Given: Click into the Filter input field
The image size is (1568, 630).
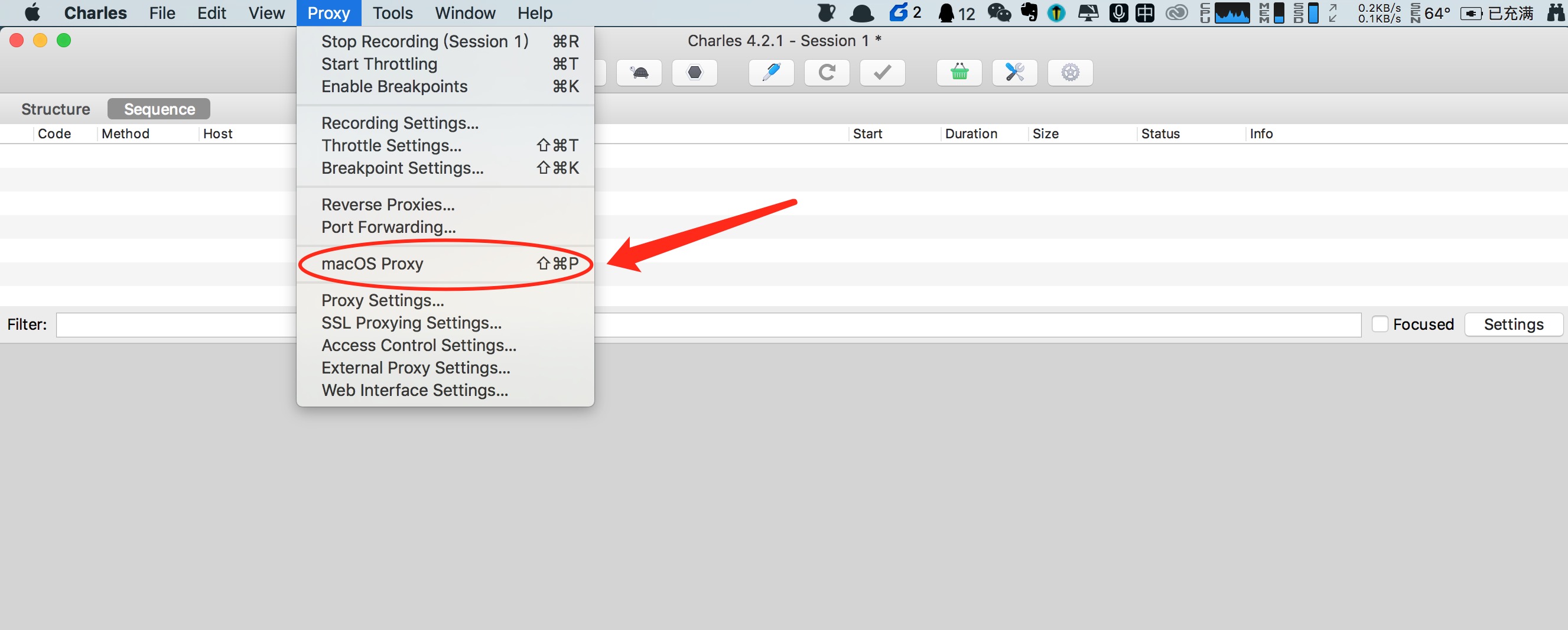Looking at the screenshot, I should [708, 324].
